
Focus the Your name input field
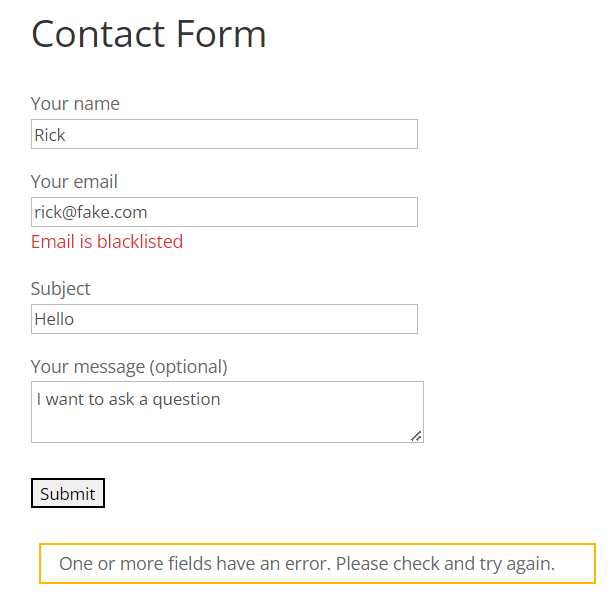click(224, 134)
